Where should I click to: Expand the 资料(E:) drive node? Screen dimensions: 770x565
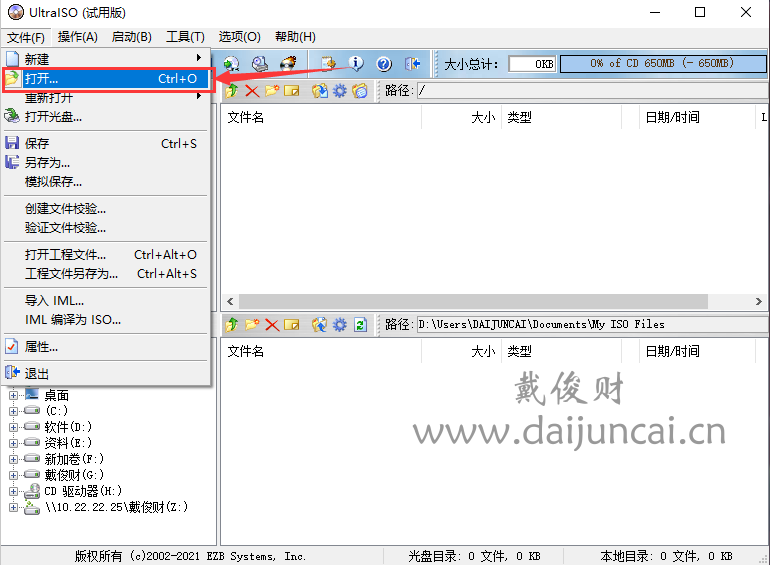point(13,443)
